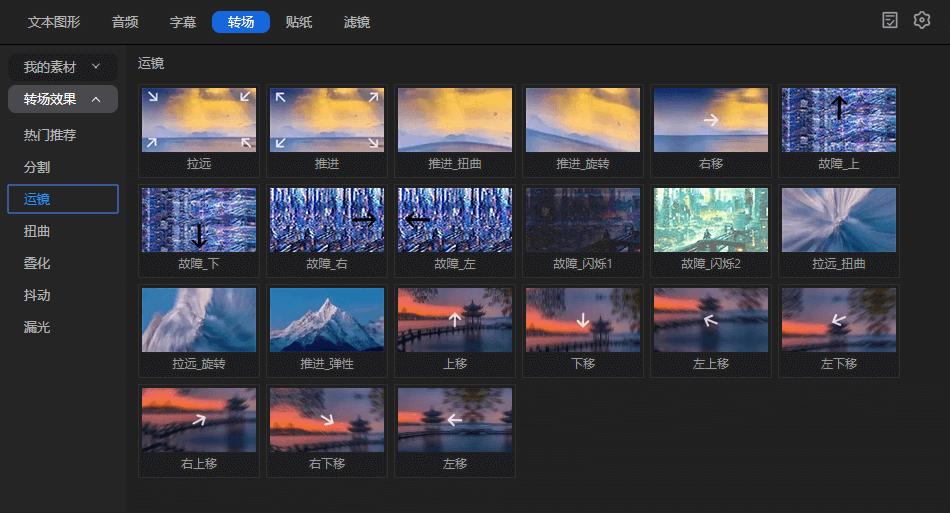This screenshot has width=950, height=513.
Task: Pick the 推进 transition thumbnail
Action: click(x=327, y=120)
